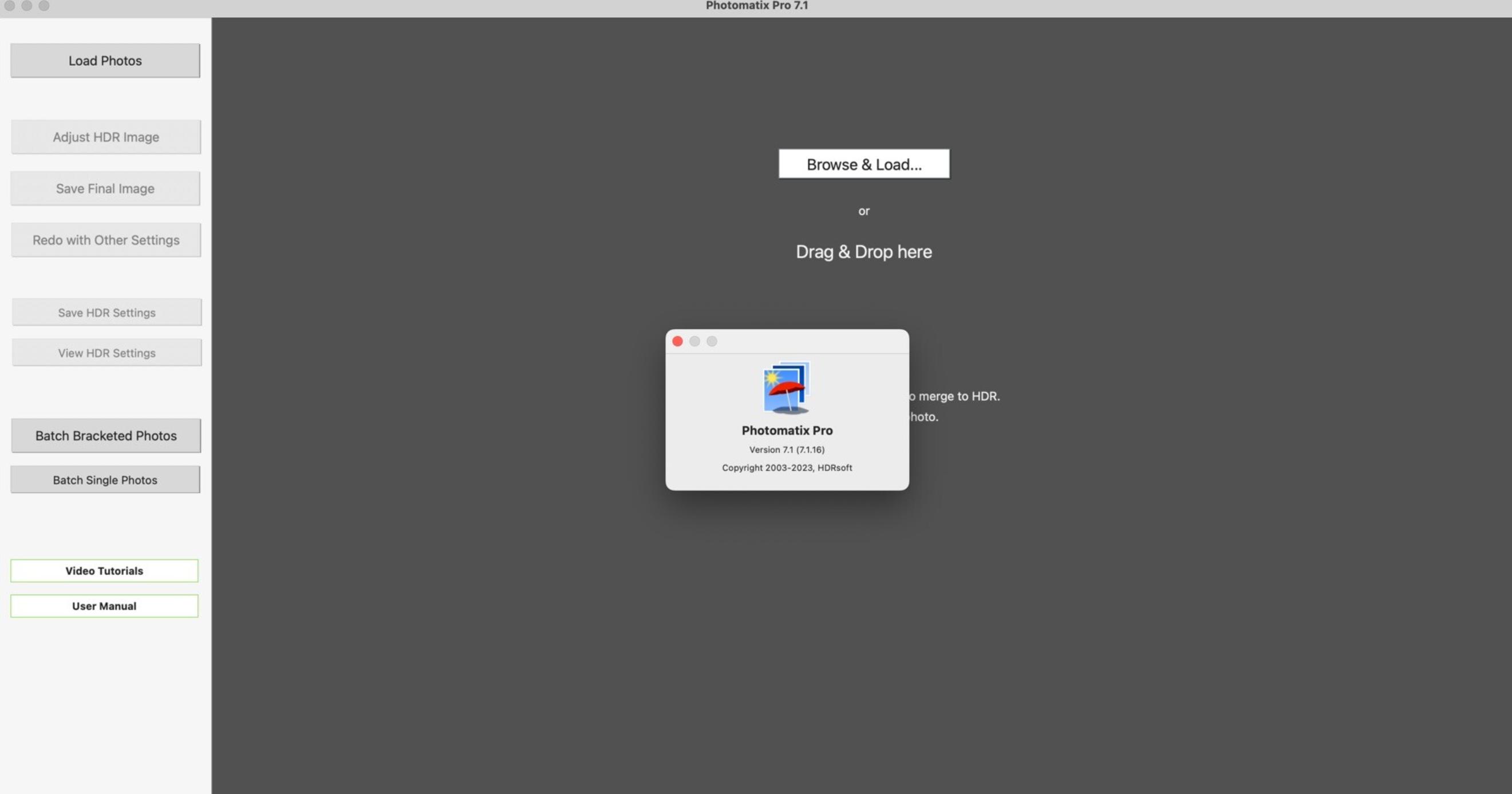The width and height of the screenshot is (1512, 794).
Task: Open Batch Single Photos
Action: (105, 480)
